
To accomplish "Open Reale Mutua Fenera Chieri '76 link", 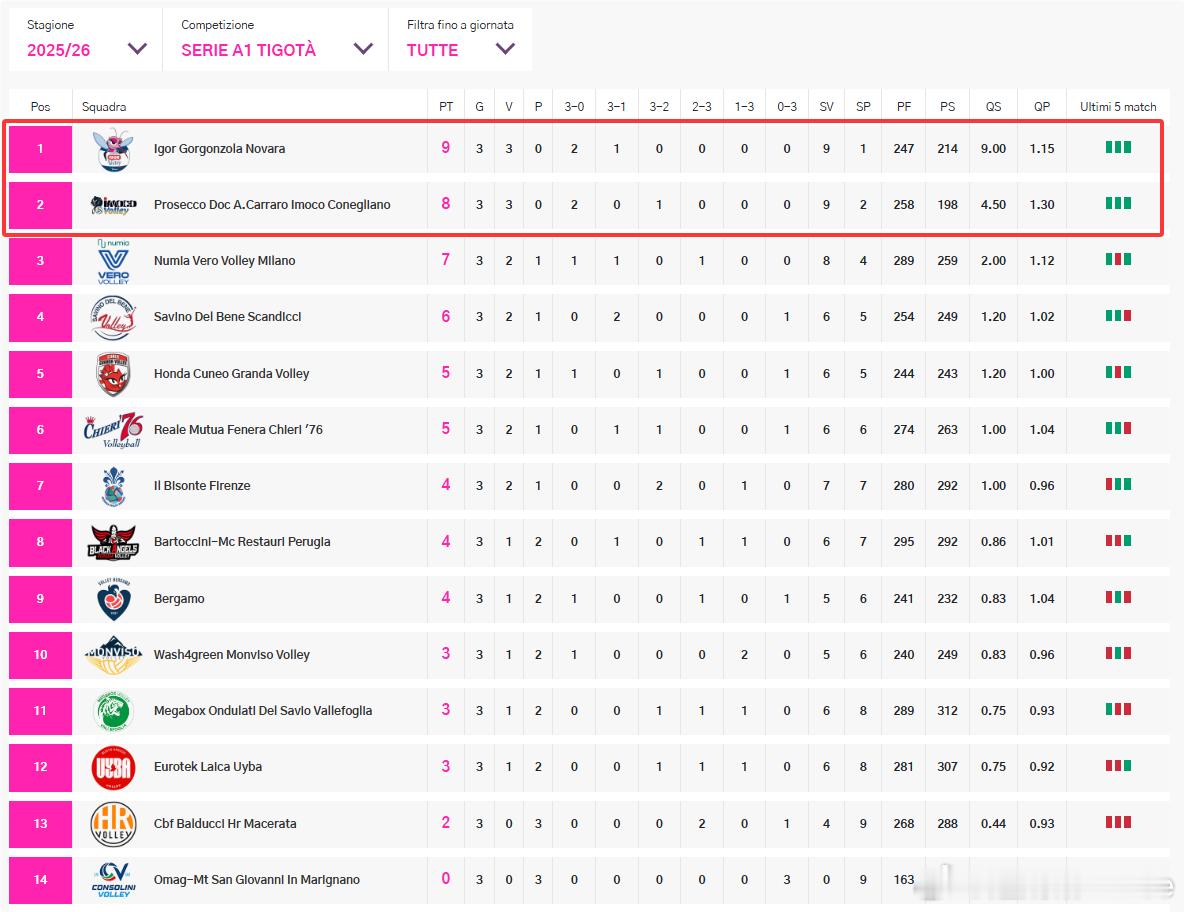I will point(238,430).
